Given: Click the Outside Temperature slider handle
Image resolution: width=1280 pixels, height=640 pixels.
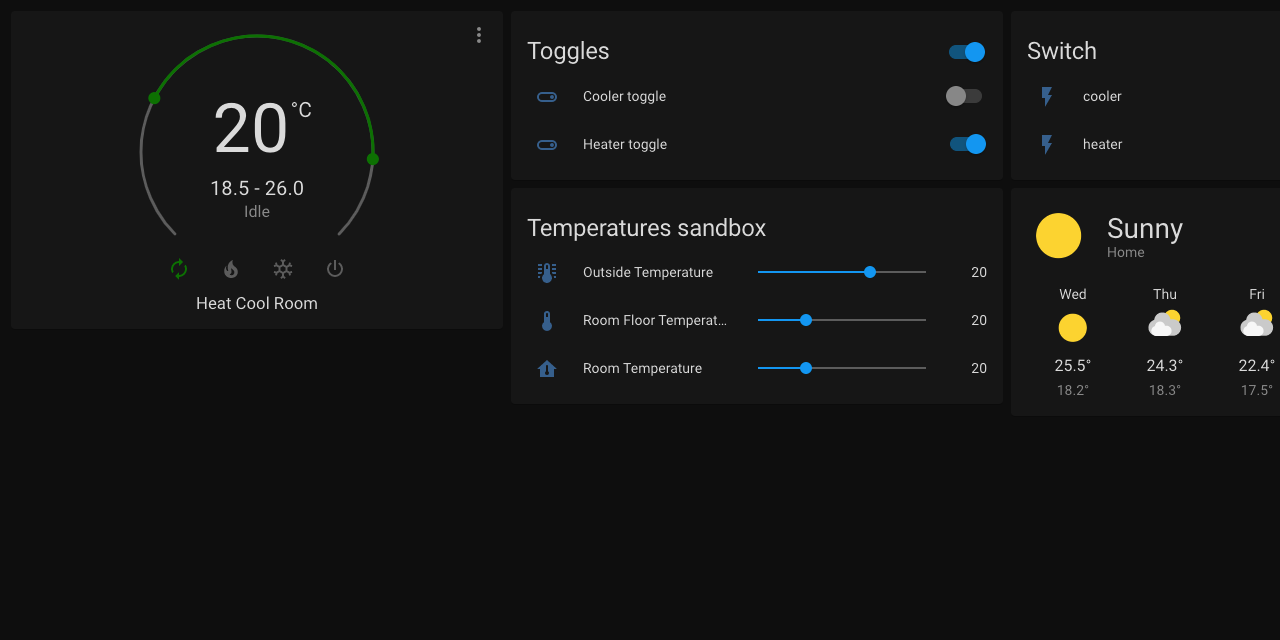Looking at the screenshot, I should point(870,272).
